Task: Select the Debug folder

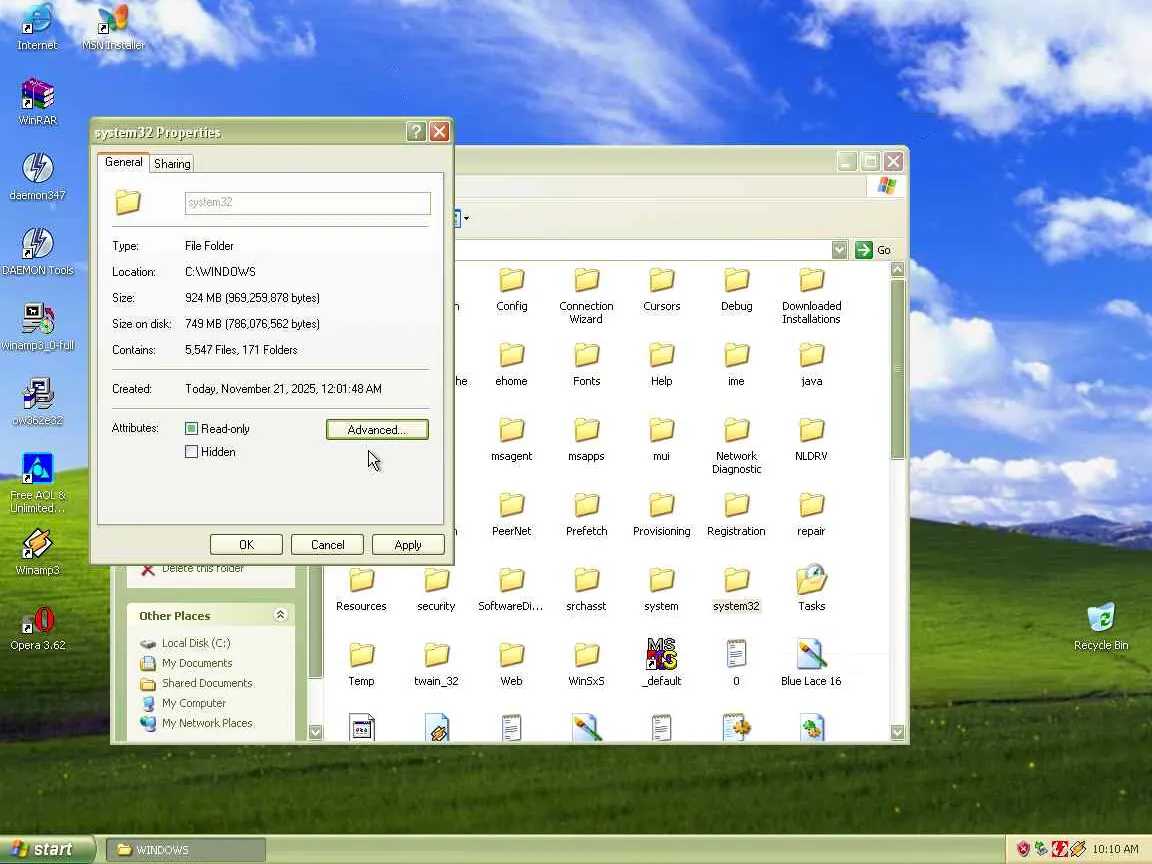Action: coord(736,290)
